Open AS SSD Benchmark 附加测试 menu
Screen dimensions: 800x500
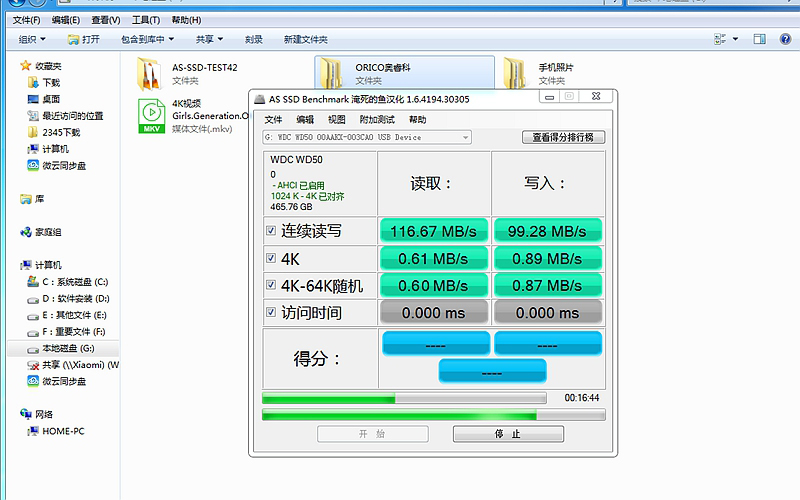pos(377,119)
